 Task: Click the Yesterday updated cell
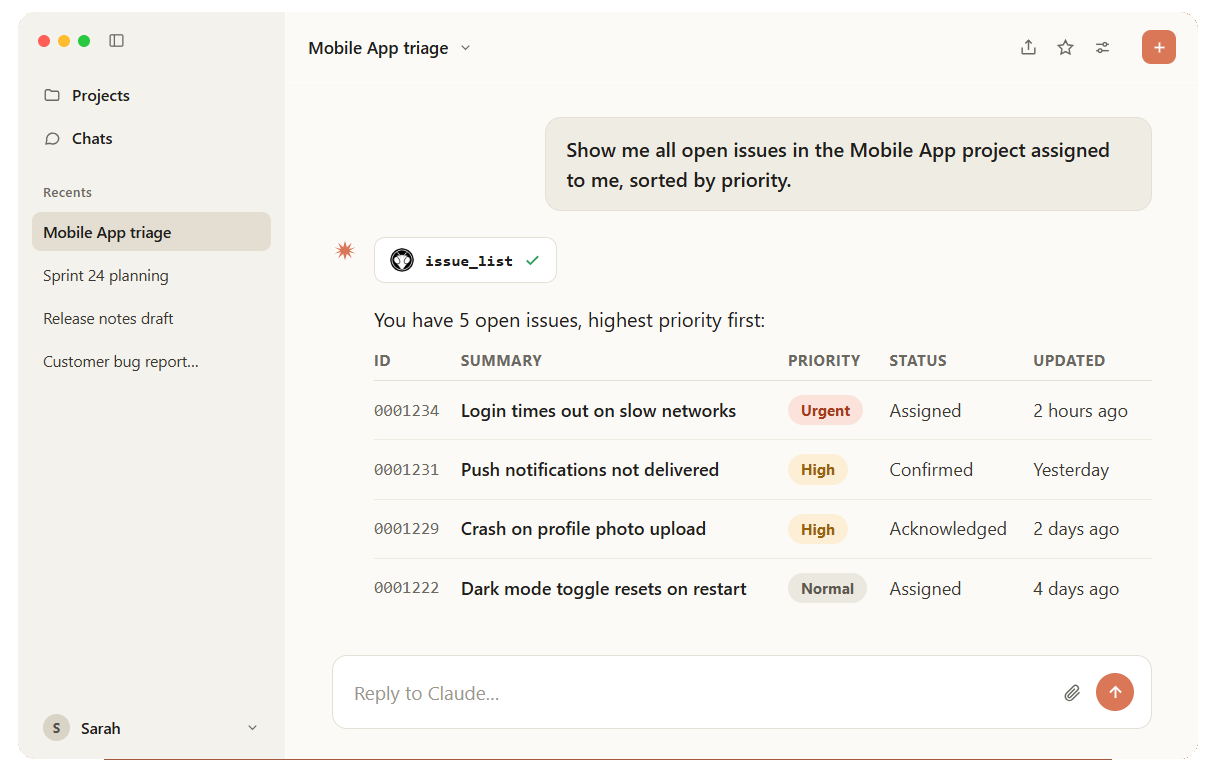1071,469
